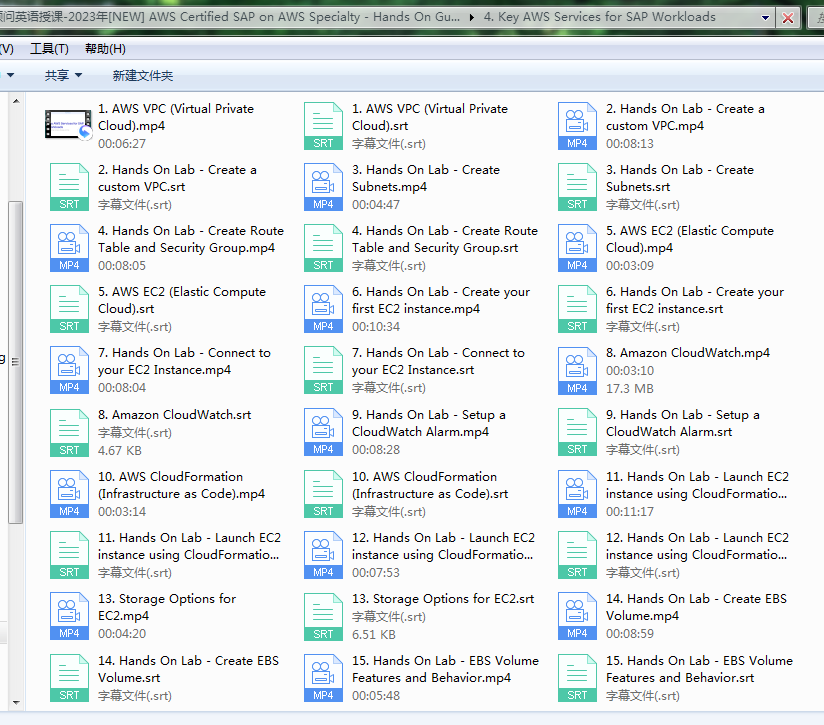Select MP4 icon of 10. AWS CloudFormation (Infrastructure as Code).mp4
Image resolution: width=824 pixels, height=725 pixels.
click(x=69, y=494)
